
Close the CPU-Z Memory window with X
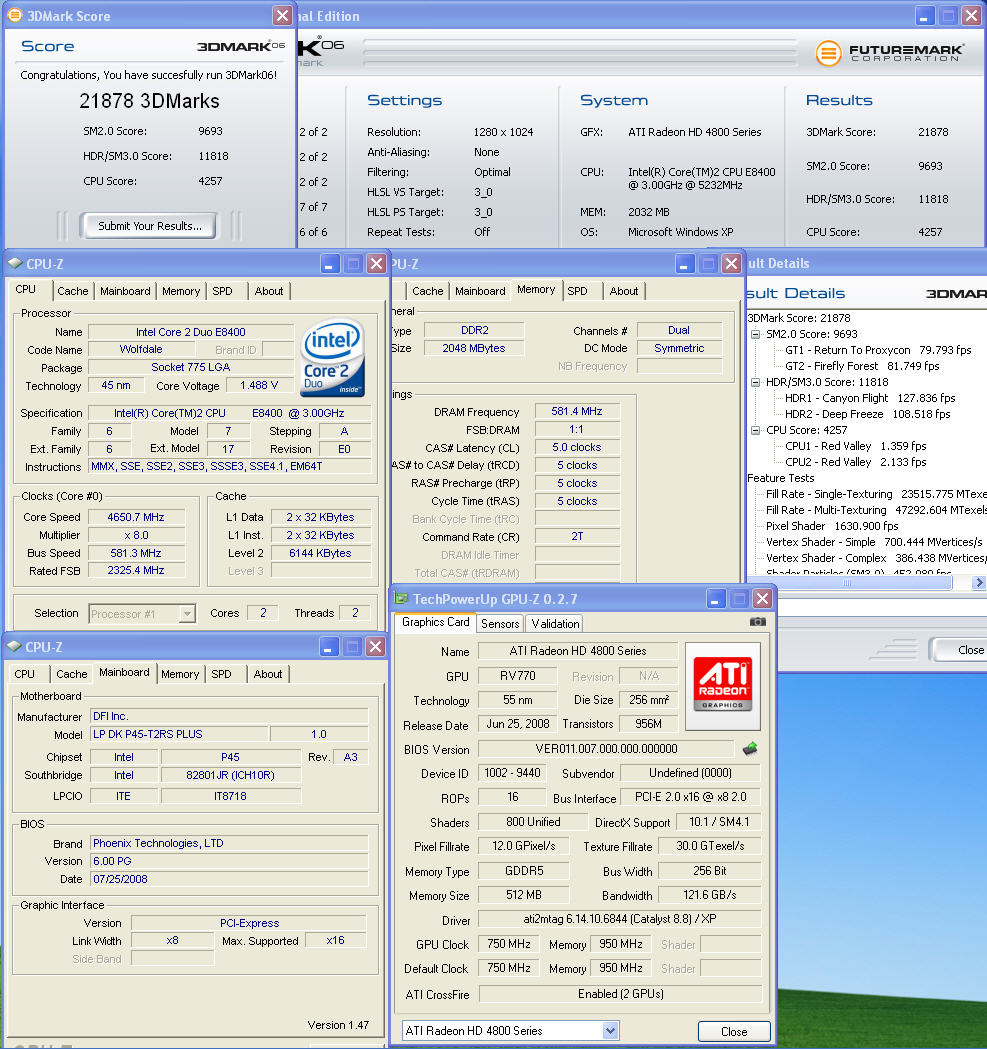click(x=731, y=264)
